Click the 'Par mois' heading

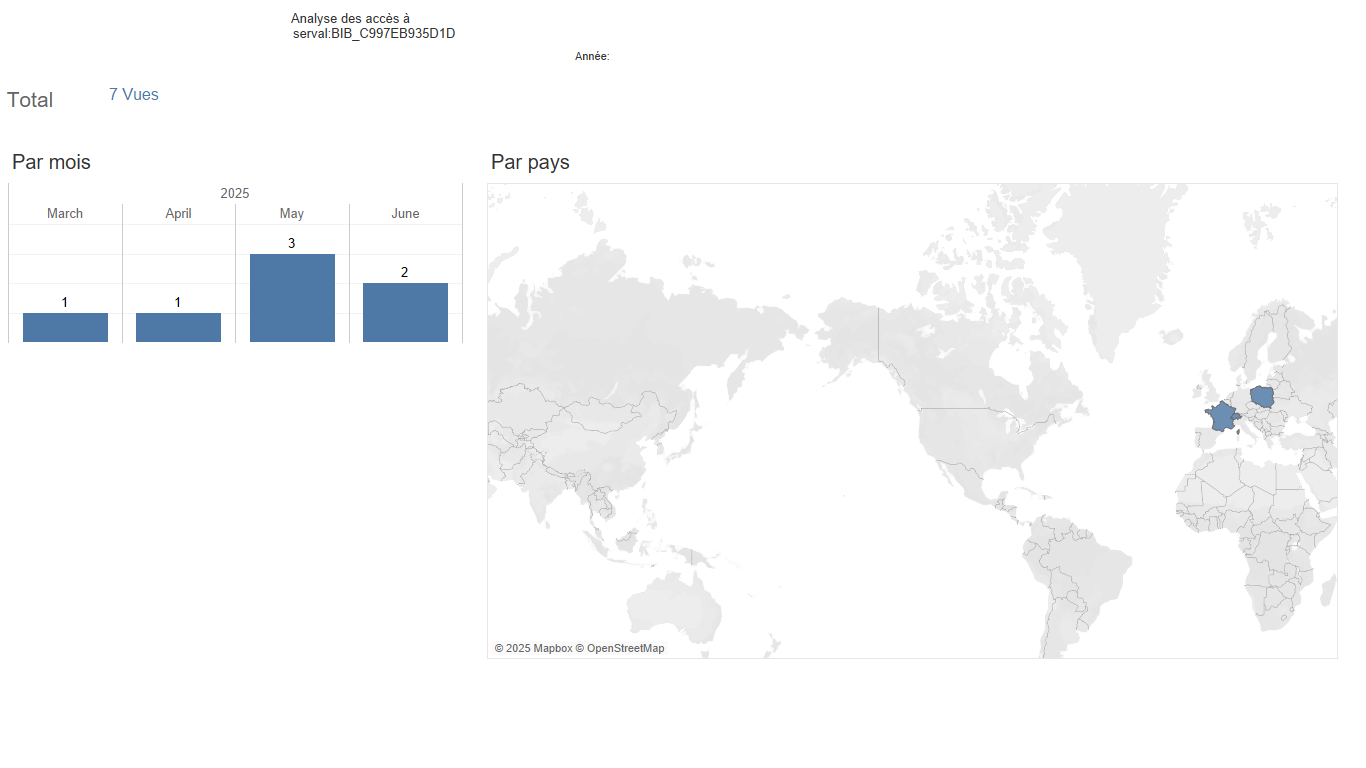pos(51,162)
